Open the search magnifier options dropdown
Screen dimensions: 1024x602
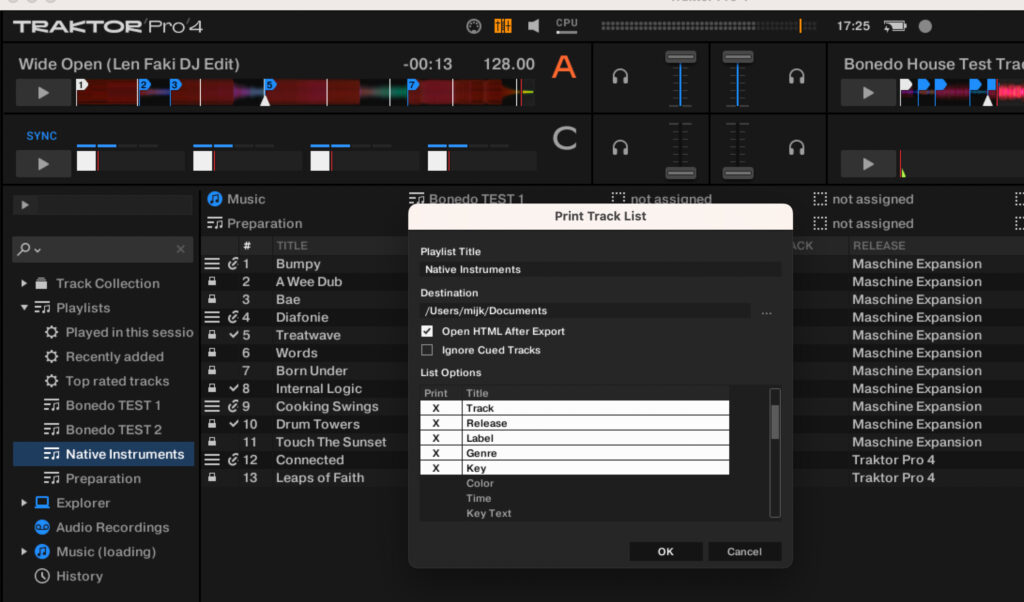pyautogui.click(x=29, y=249)
